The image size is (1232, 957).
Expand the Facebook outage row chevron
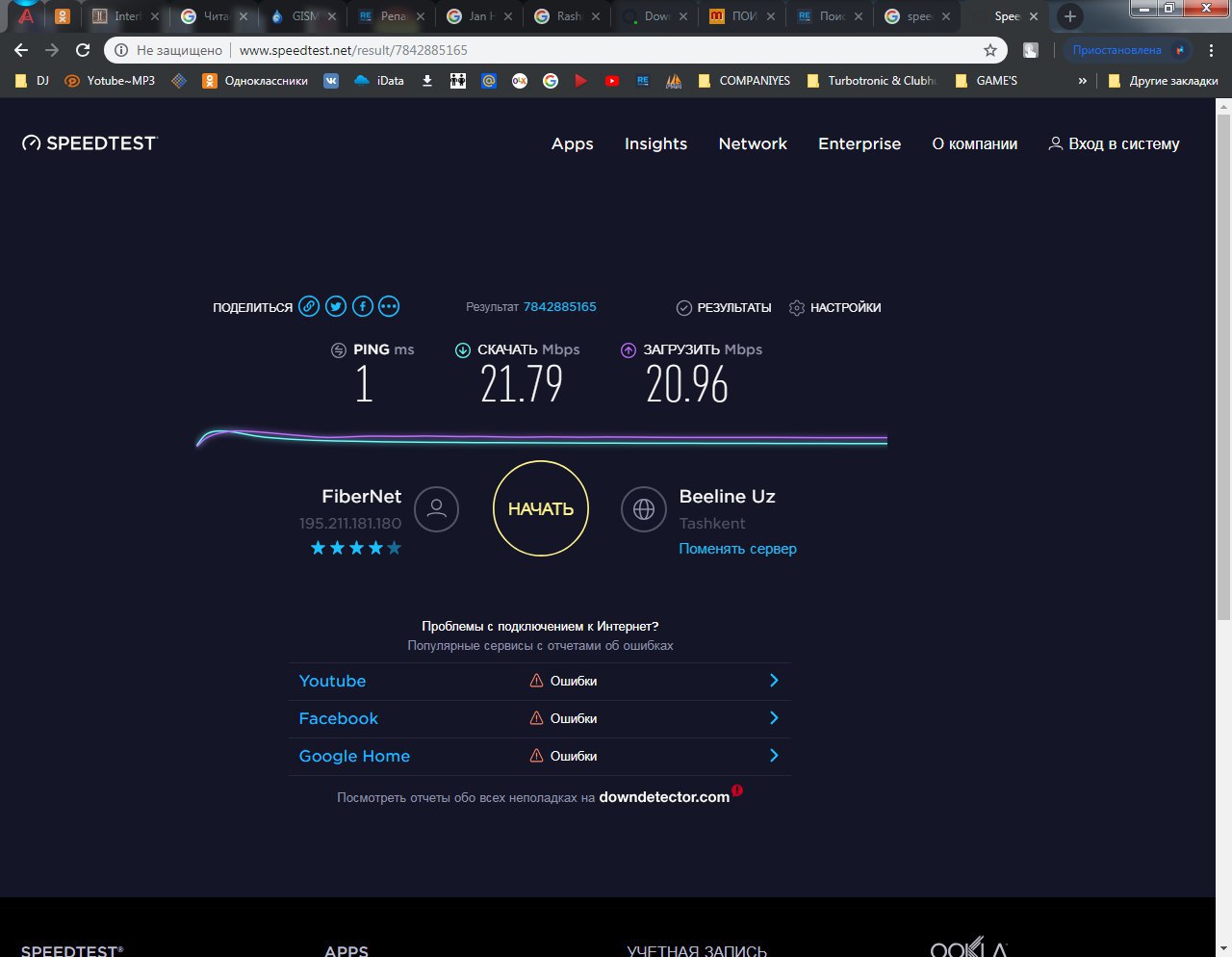tap(774, 718)
